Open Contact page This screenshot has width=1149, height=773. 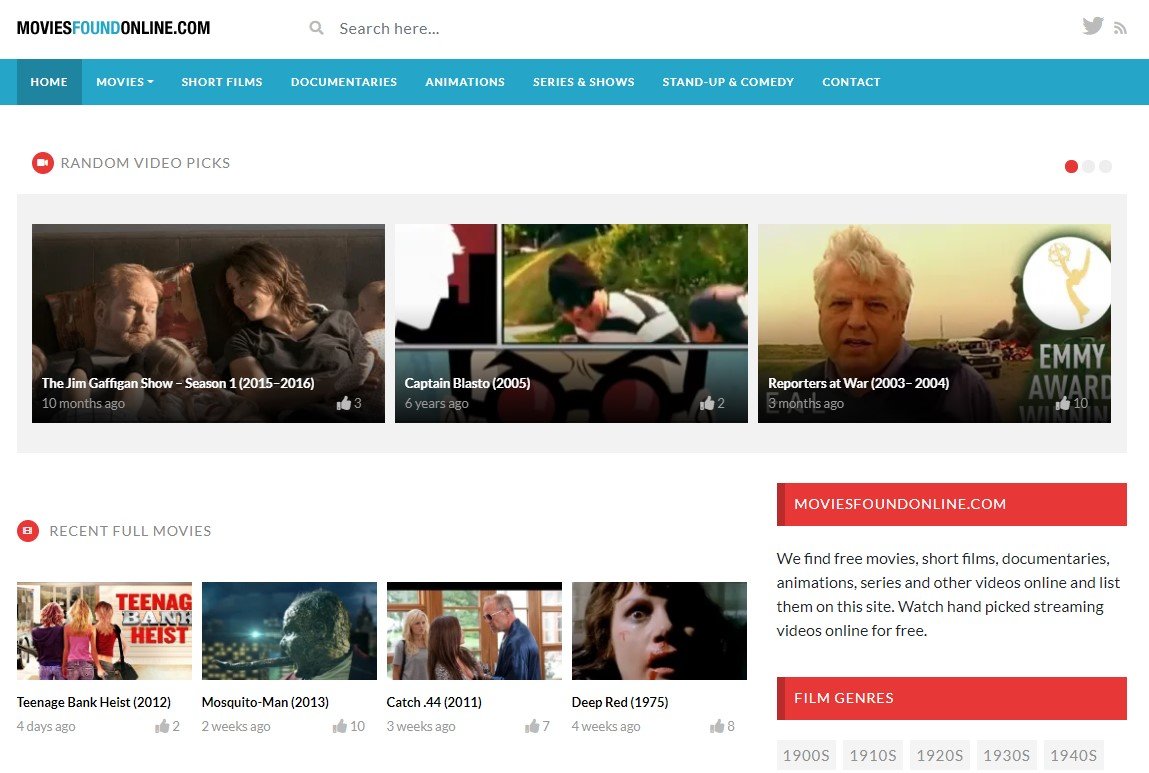tap(851, 82)
